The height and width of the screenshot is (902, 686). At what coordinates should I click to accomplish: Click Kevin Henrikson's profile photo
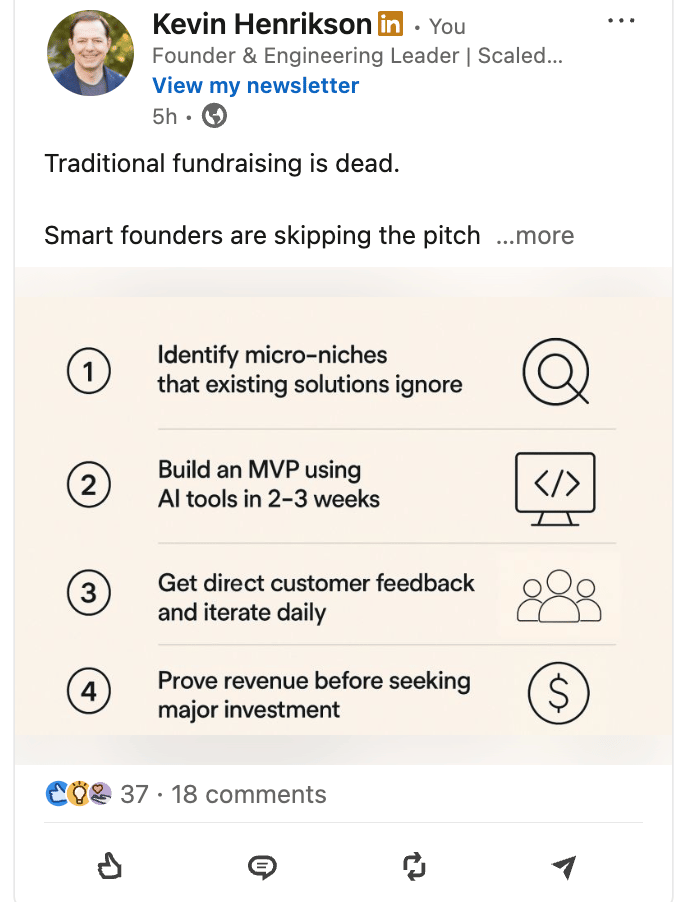tap(90, 53)
